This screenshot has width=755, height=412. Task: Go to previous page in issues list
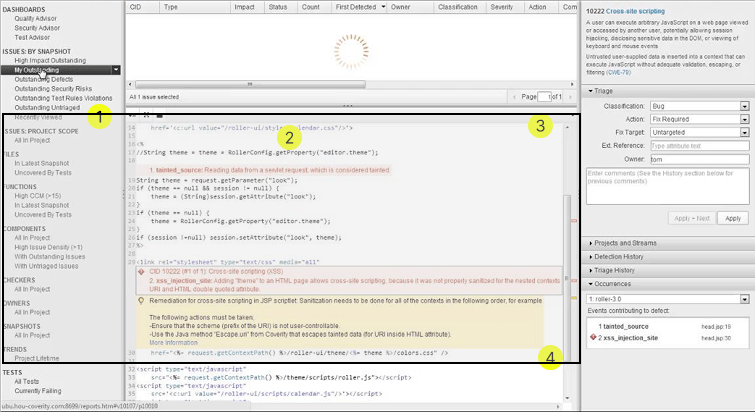coord(517,96)
